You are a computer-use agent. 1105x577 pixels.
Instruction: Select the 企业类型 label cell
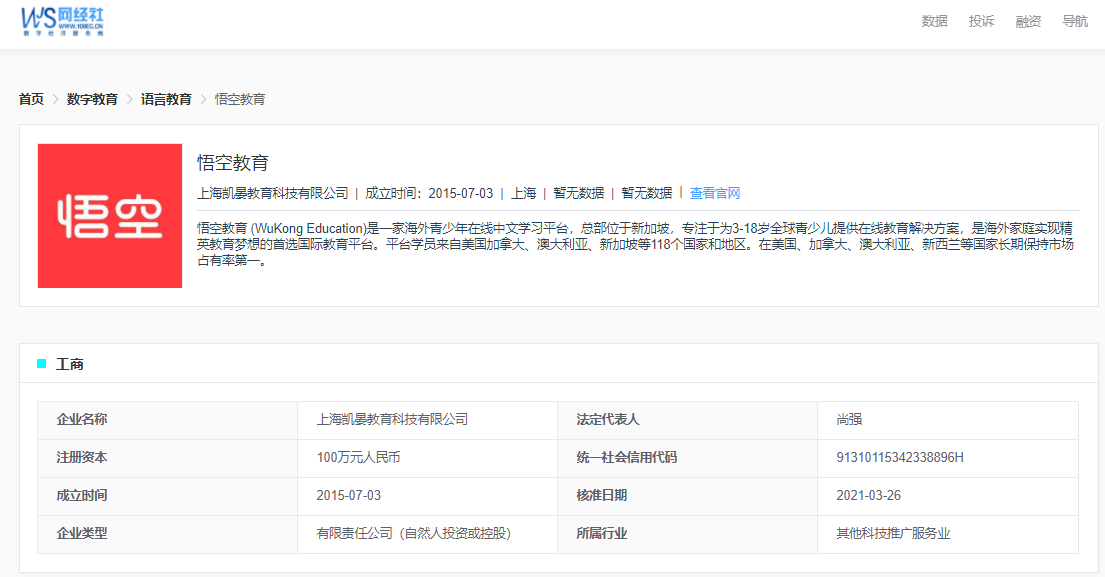[x=168, y=534]
